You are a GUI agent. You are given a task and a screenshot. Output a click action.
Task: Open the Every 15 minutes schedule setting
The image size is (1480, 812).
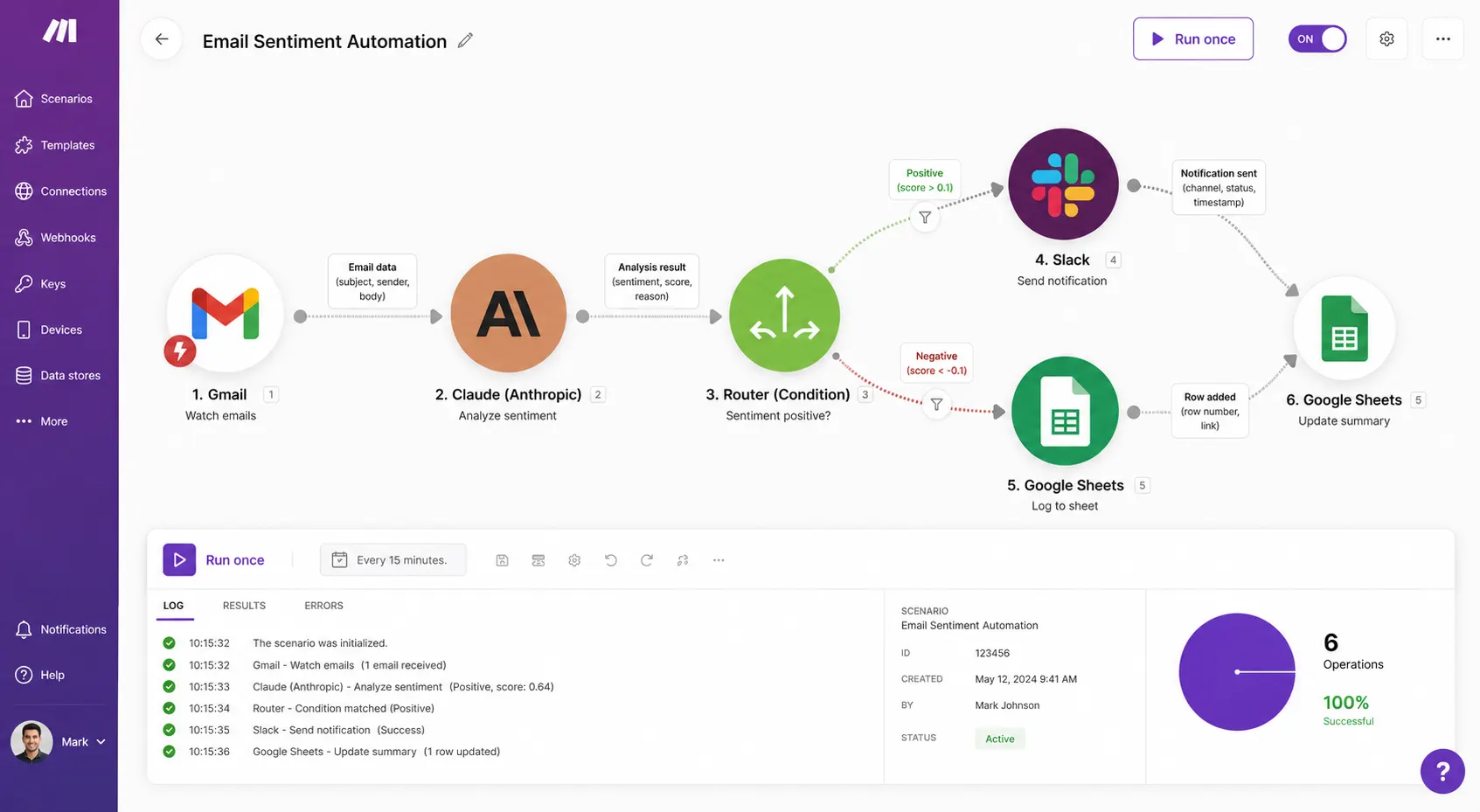[393, 560]
